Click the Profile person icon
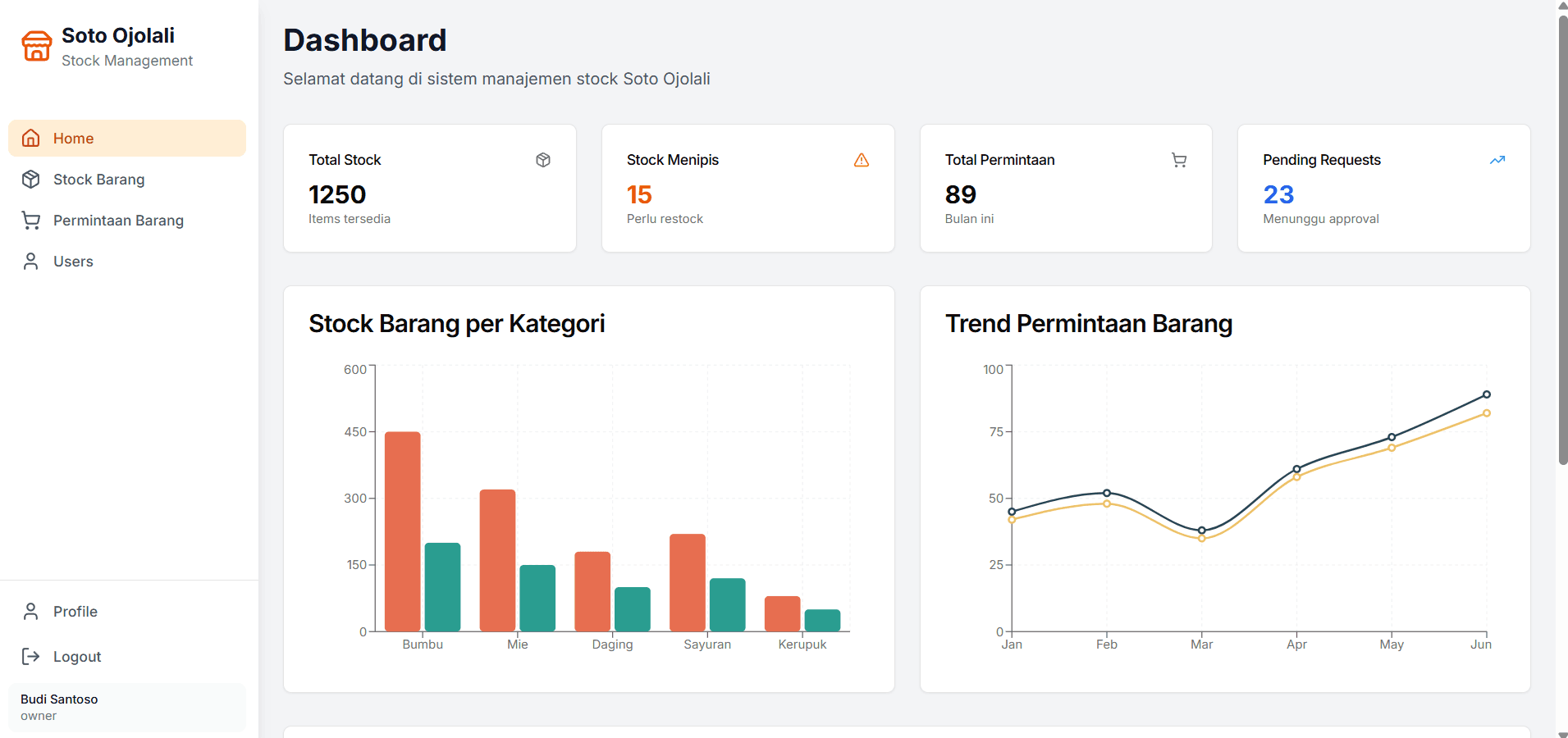This screenshot has height=738, width=1568. click(x=31, y=611)
